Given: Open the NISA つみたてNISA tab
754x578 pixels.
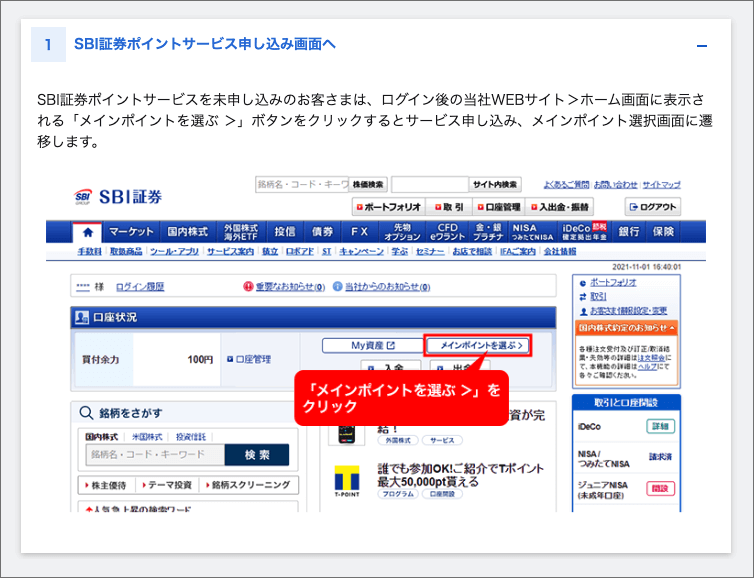Looking at the screenshot, I should [532, 232].
